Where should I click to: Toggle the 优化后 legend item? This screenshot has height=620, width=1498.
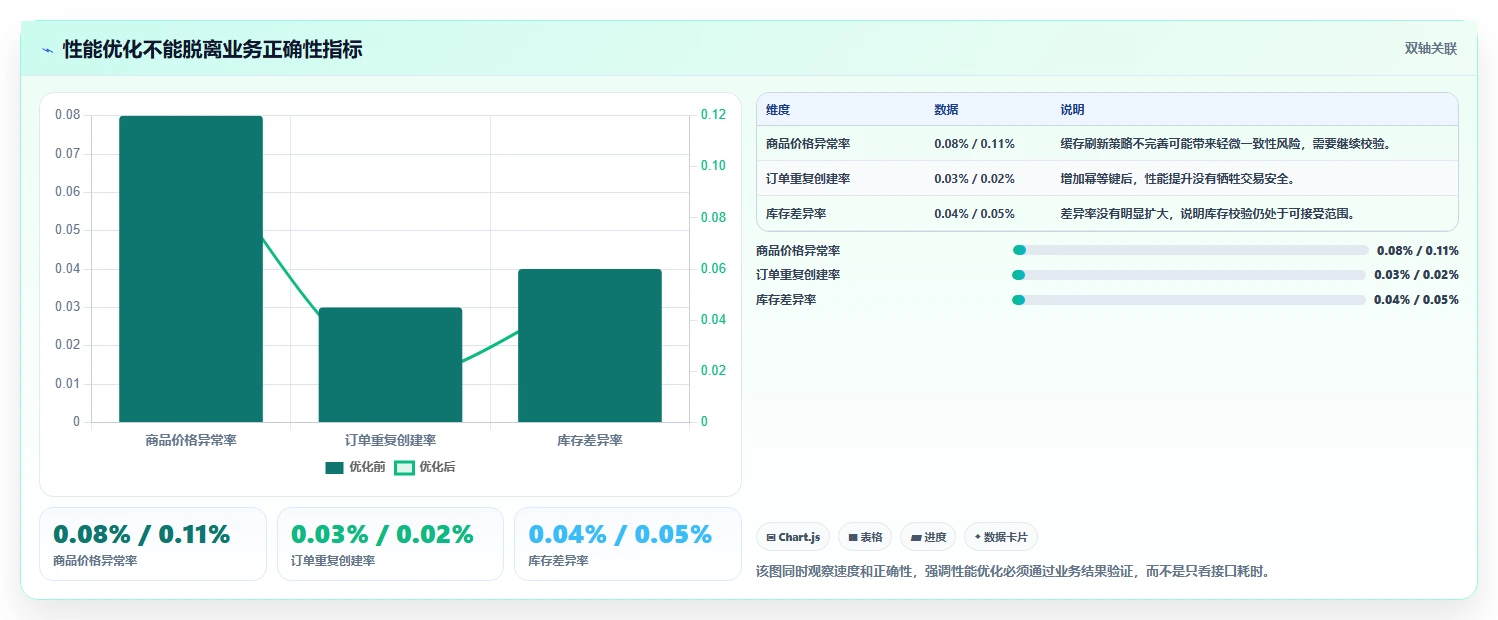pyautogui.click(x=425, y=467)
